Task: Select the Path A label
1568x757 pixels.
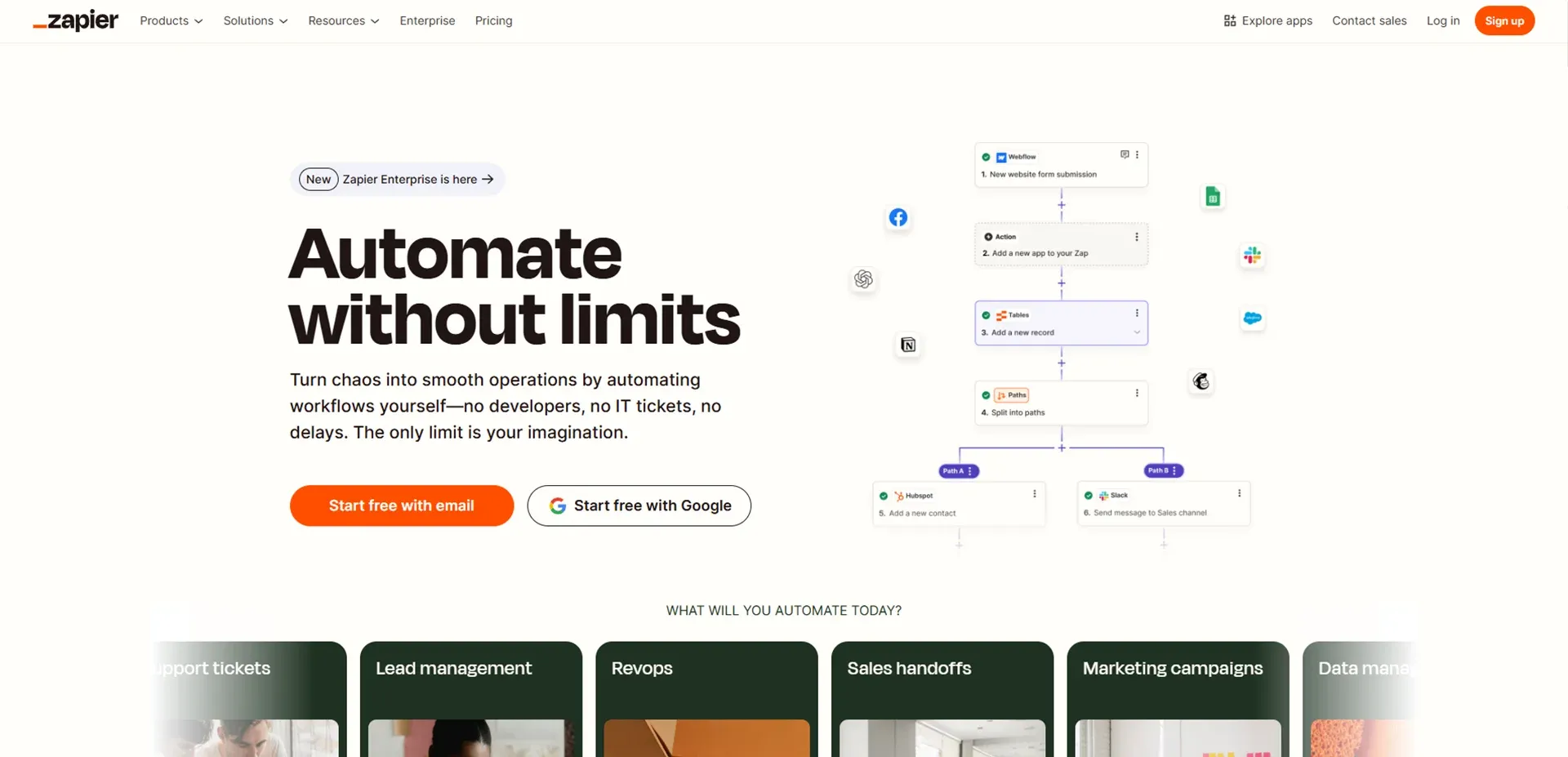Action: tap(959, 471)
